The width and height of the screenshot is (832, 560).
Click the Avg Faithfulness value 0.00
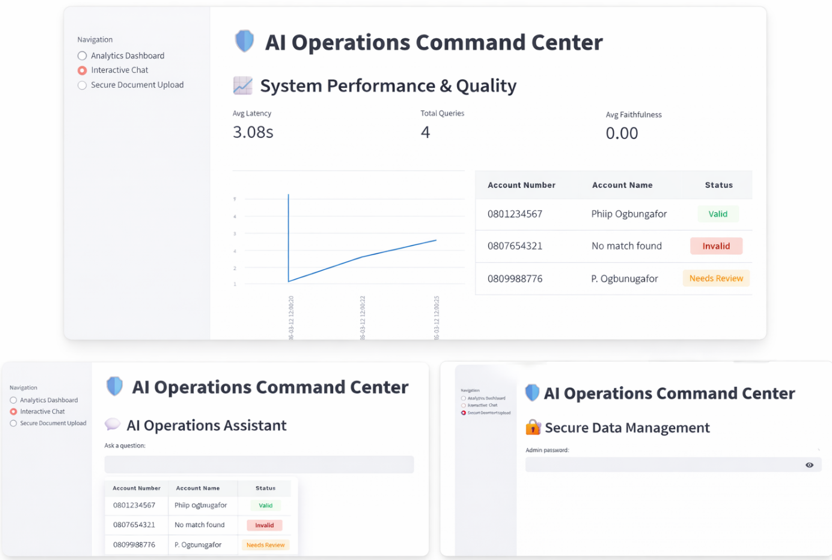(622, 133)
